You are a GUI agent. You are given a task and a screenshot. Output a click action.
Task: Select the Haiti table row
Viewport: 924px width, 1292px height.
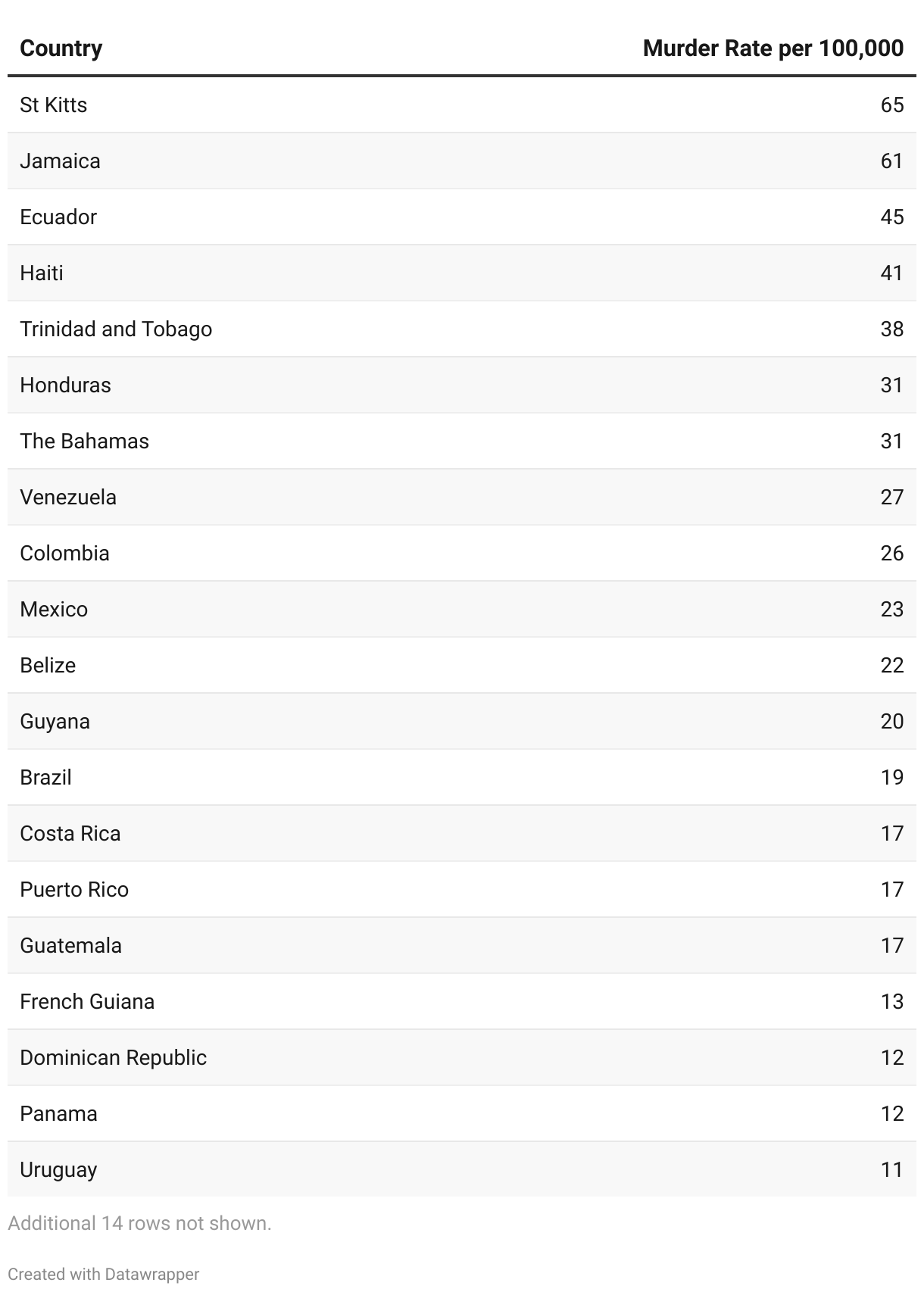click(x=462, y=273)
